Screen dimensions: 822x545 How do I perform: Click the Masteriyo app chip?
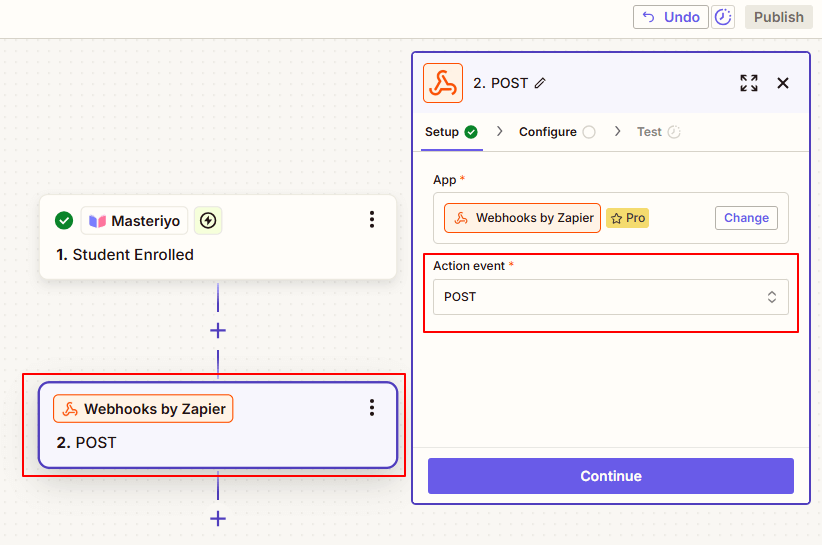click(x=134, y=221)
